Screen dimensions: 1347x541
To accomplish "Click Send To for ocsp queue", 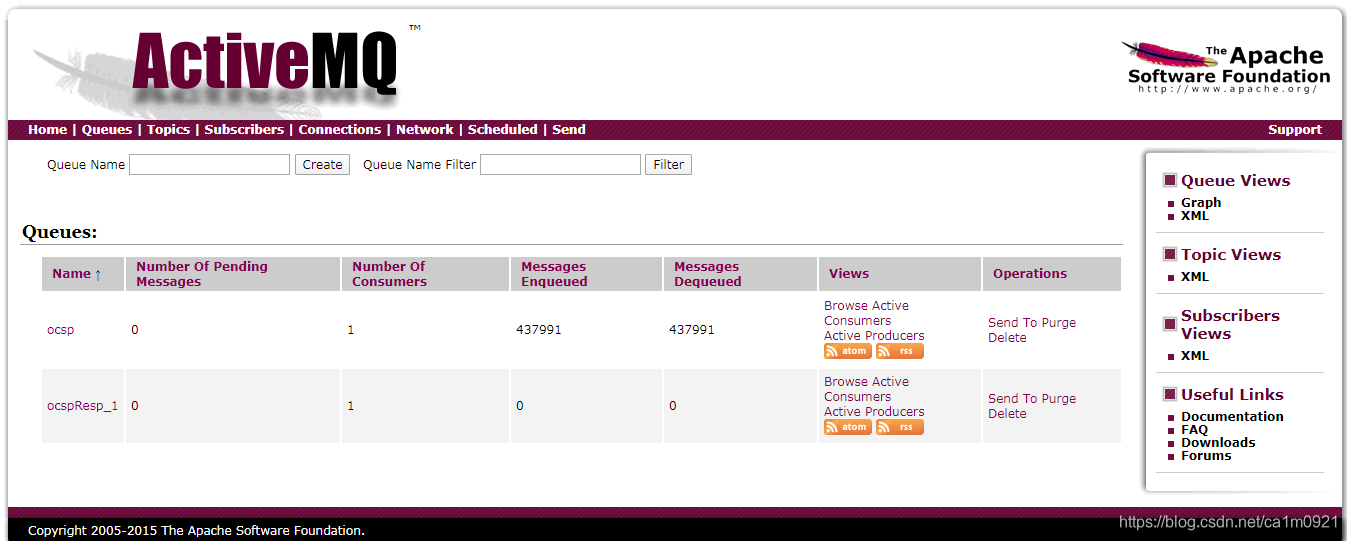I will (x=1012, y=323).
